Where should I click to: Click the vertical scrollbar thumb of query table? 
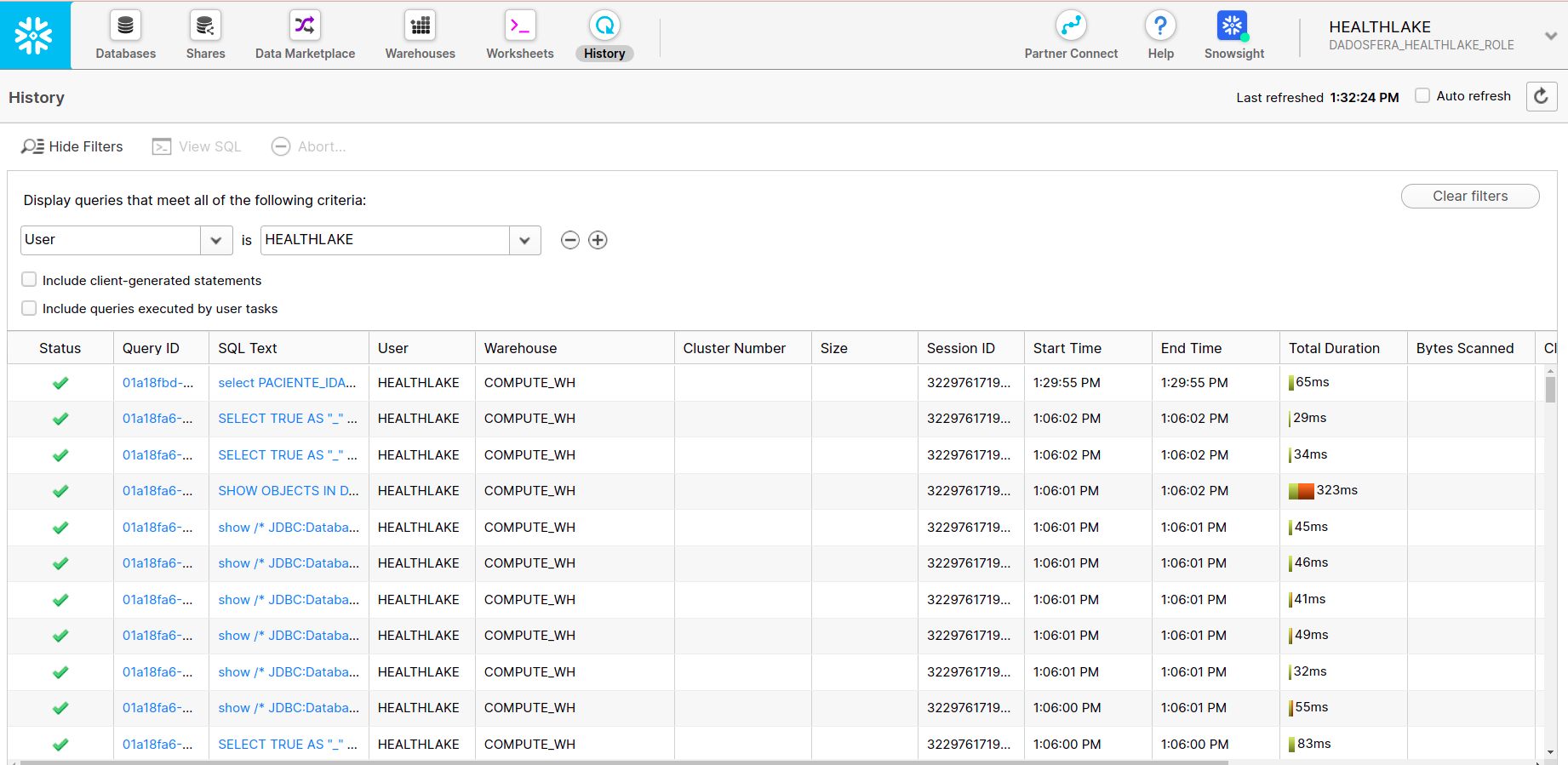(1550, 389)
